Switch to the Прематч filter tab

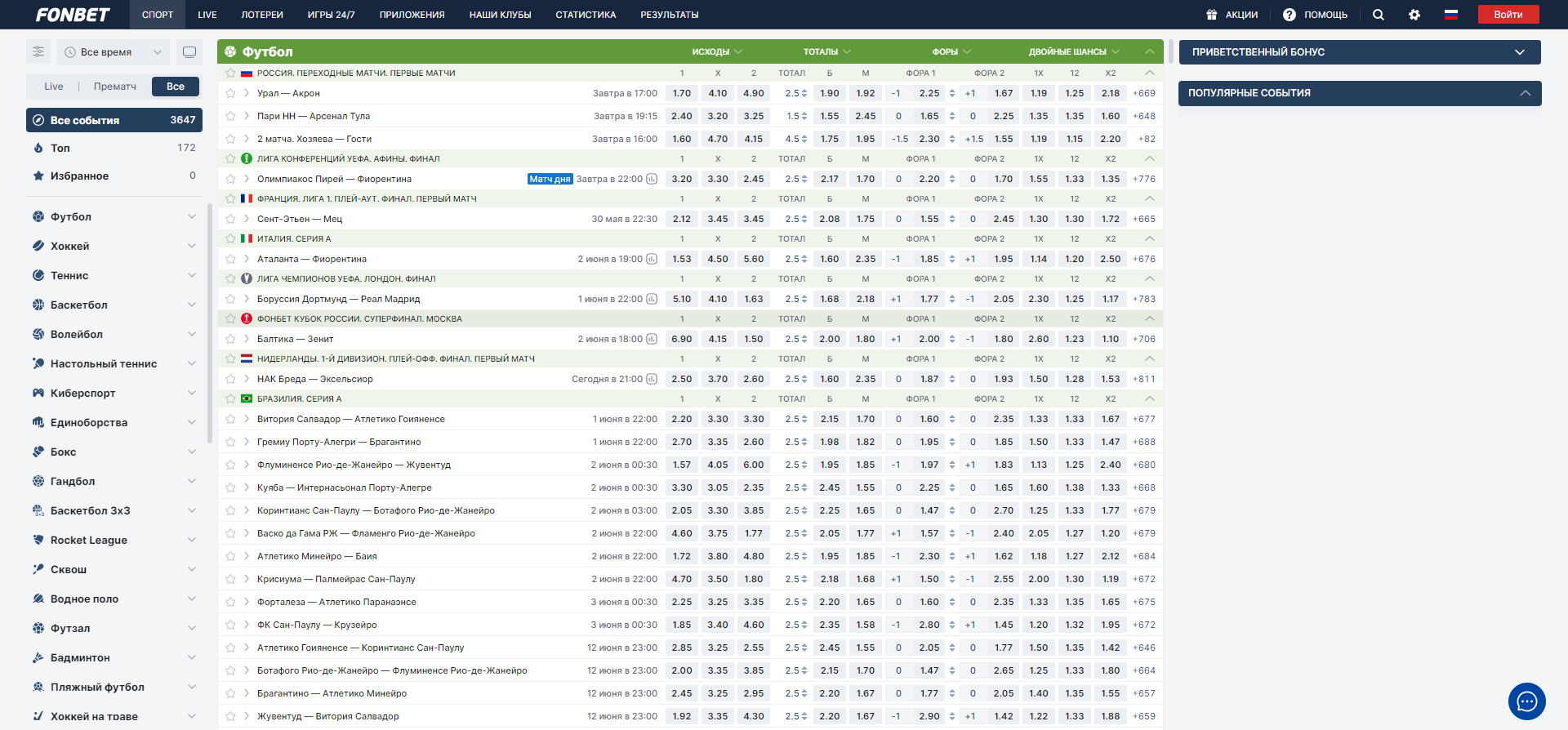(115, 87)
